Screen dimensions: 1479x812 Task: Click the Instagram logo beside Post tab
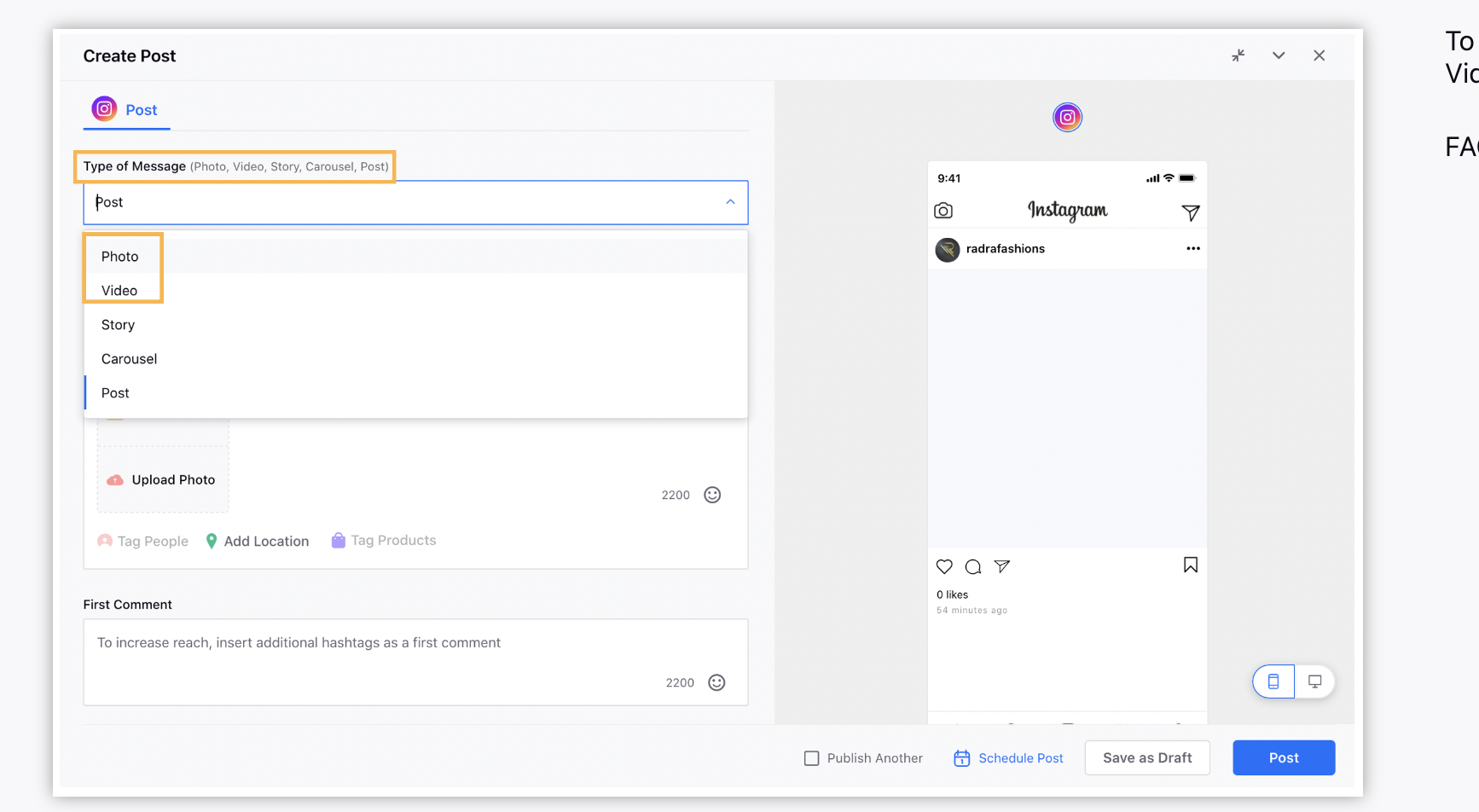point(104,109)
